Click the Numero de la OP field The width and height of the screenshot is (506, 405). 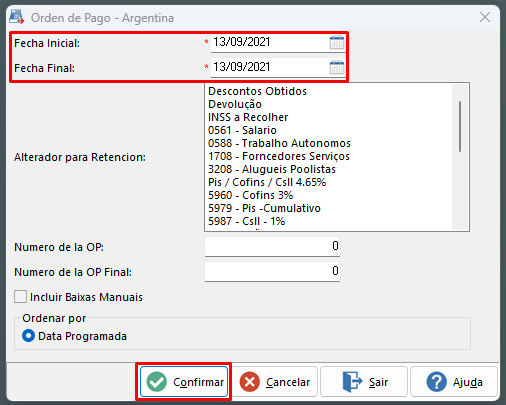coord(272,247)
